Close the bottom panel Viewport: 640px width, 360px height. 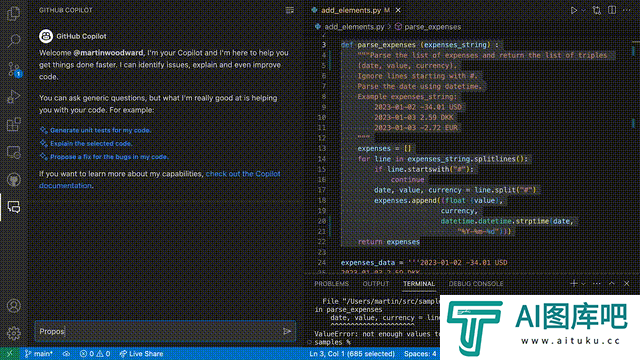tap(627, 283)
